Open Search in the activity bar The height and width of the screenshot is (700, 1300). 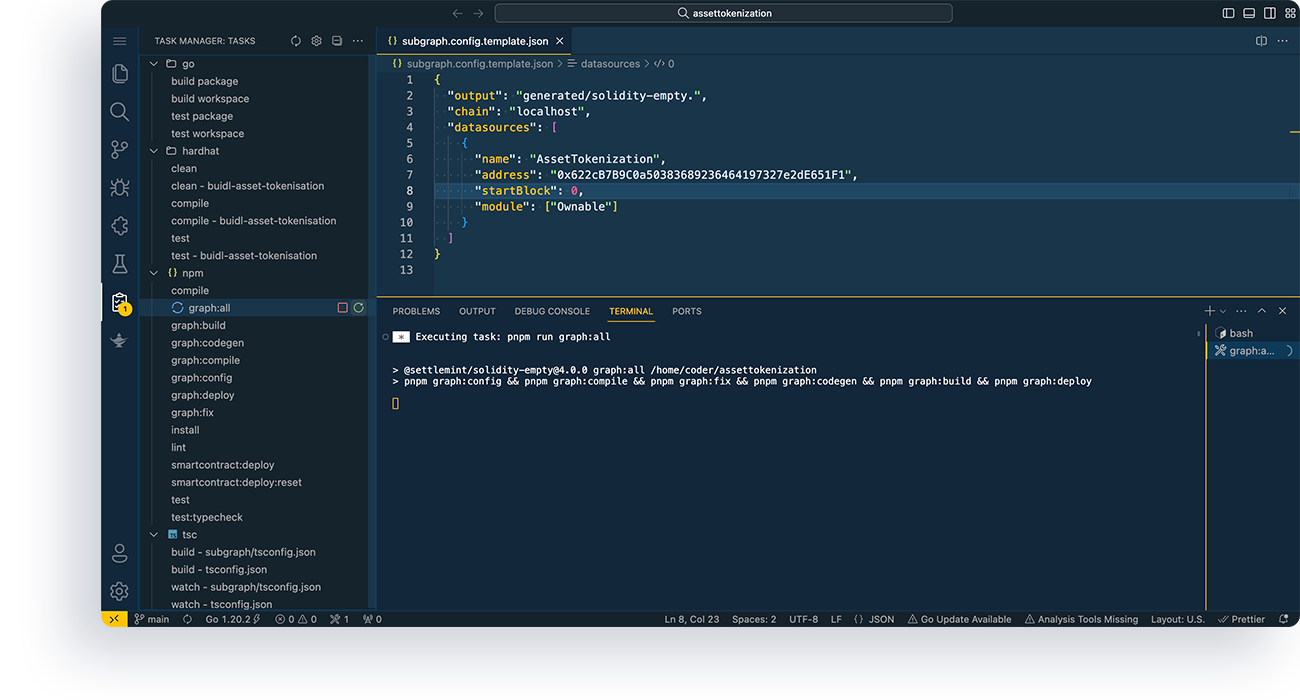click(x=119, y=112)
